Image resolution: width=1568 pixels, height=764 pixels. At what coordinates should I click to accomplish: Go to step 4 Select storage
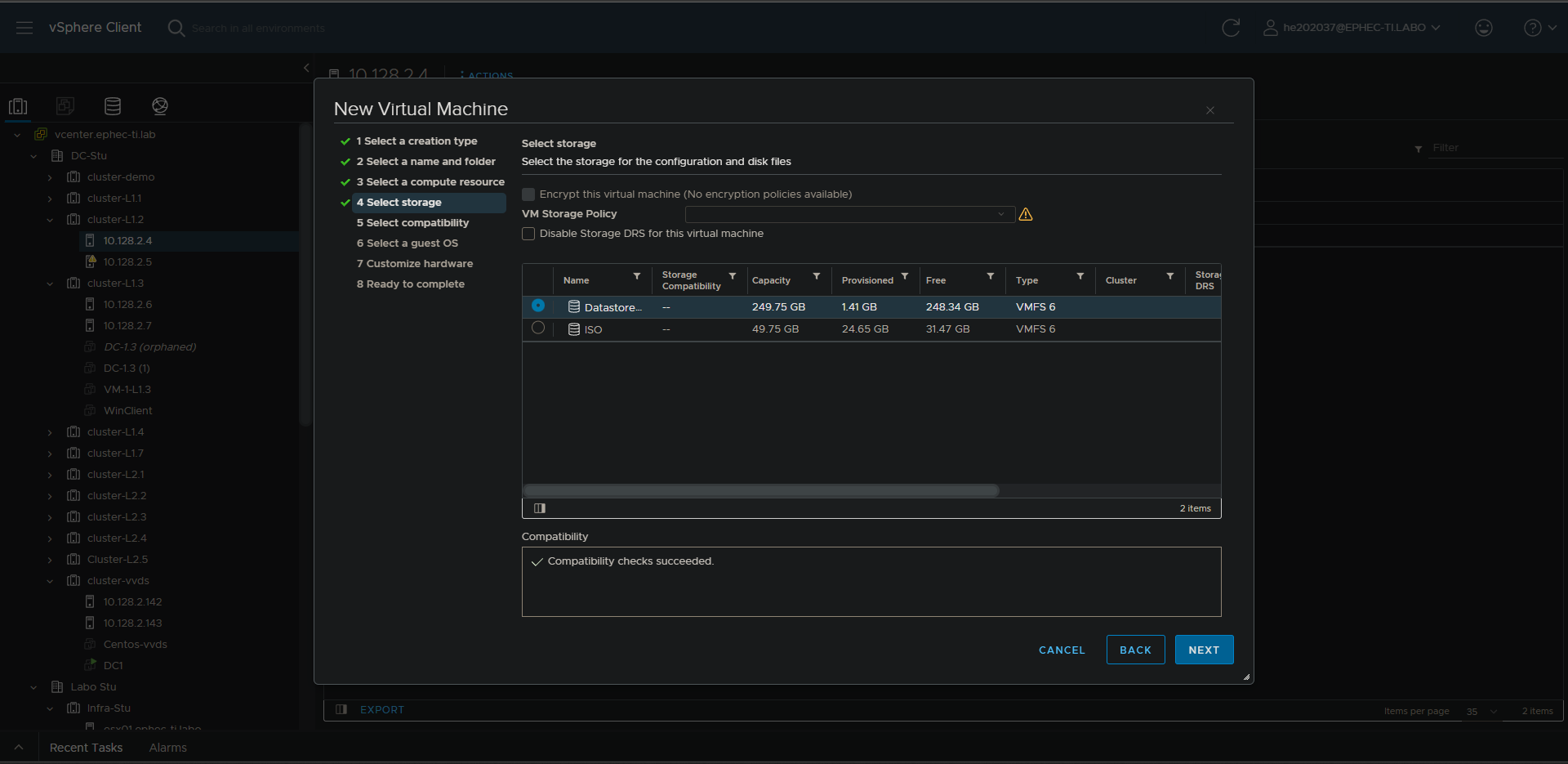coord(429,203)
